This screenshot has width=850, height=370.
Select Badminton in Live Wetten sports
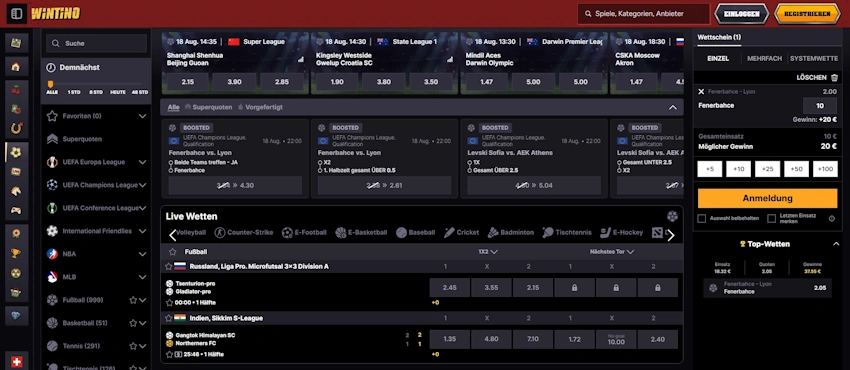pyautogui.click(x=511, y=232)
